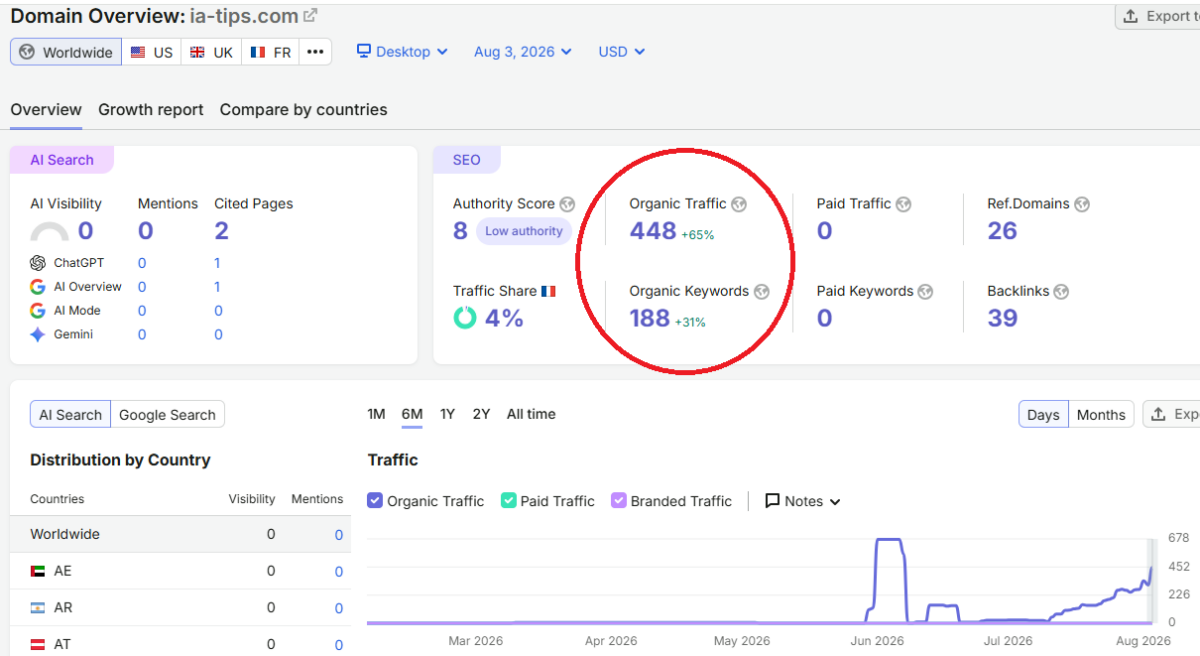The width and height of the screenshot is (1200, 656).
Task: Open the Ref.Domains value 26
Action: 1002,231
